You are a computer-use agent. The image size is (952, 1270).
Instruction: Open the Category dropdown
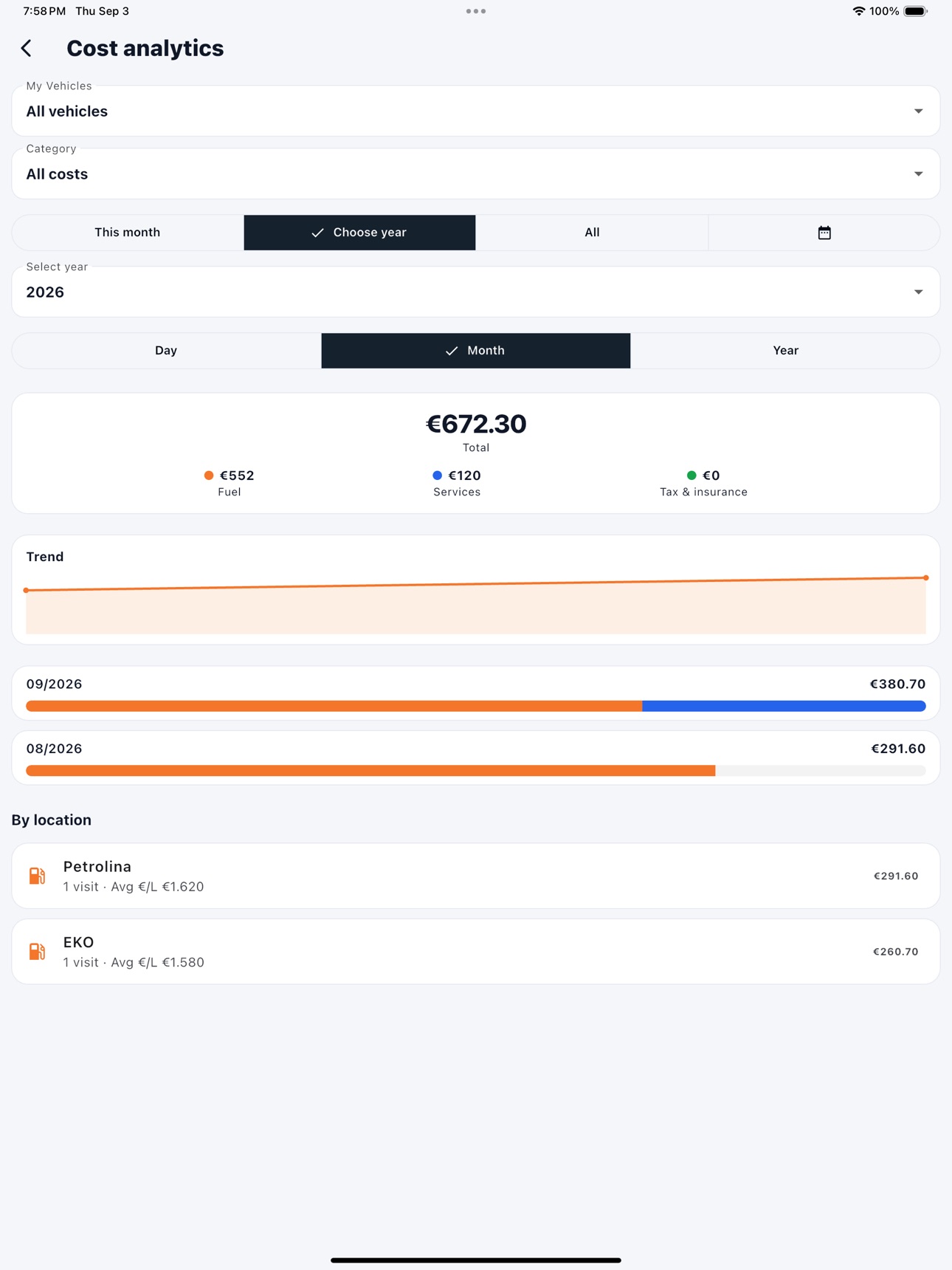tap(476, 174)
